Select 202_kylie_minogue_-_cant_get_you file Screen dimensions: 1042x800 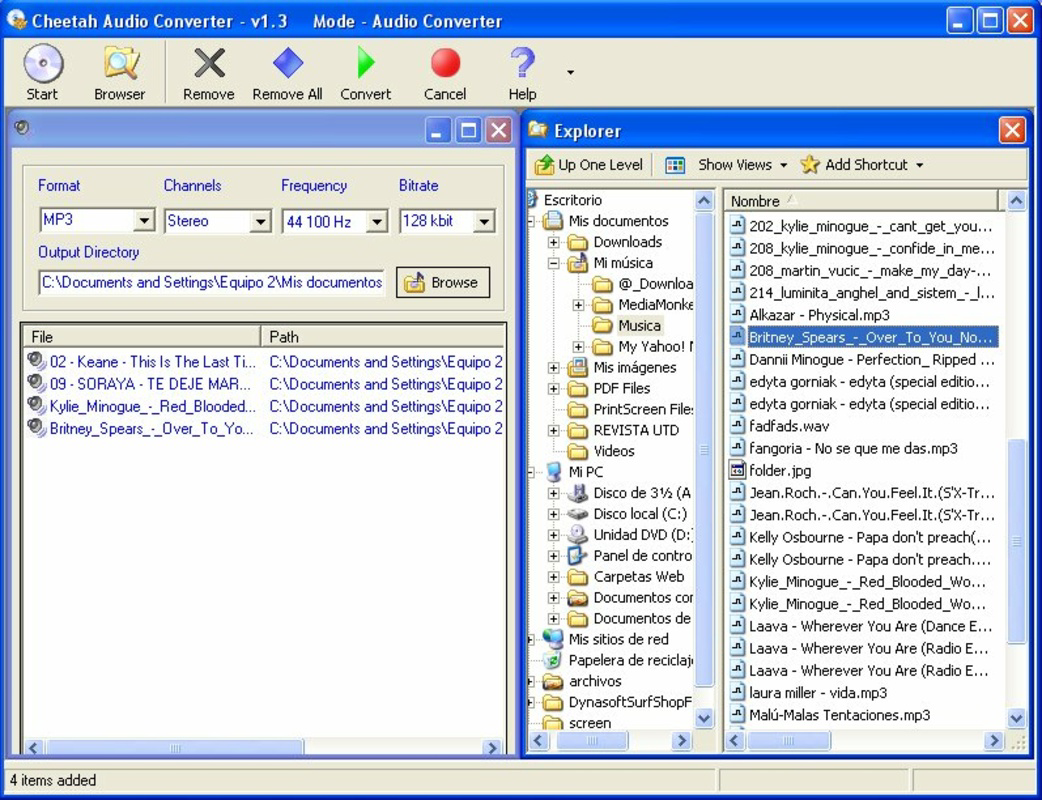click(871, 226)
